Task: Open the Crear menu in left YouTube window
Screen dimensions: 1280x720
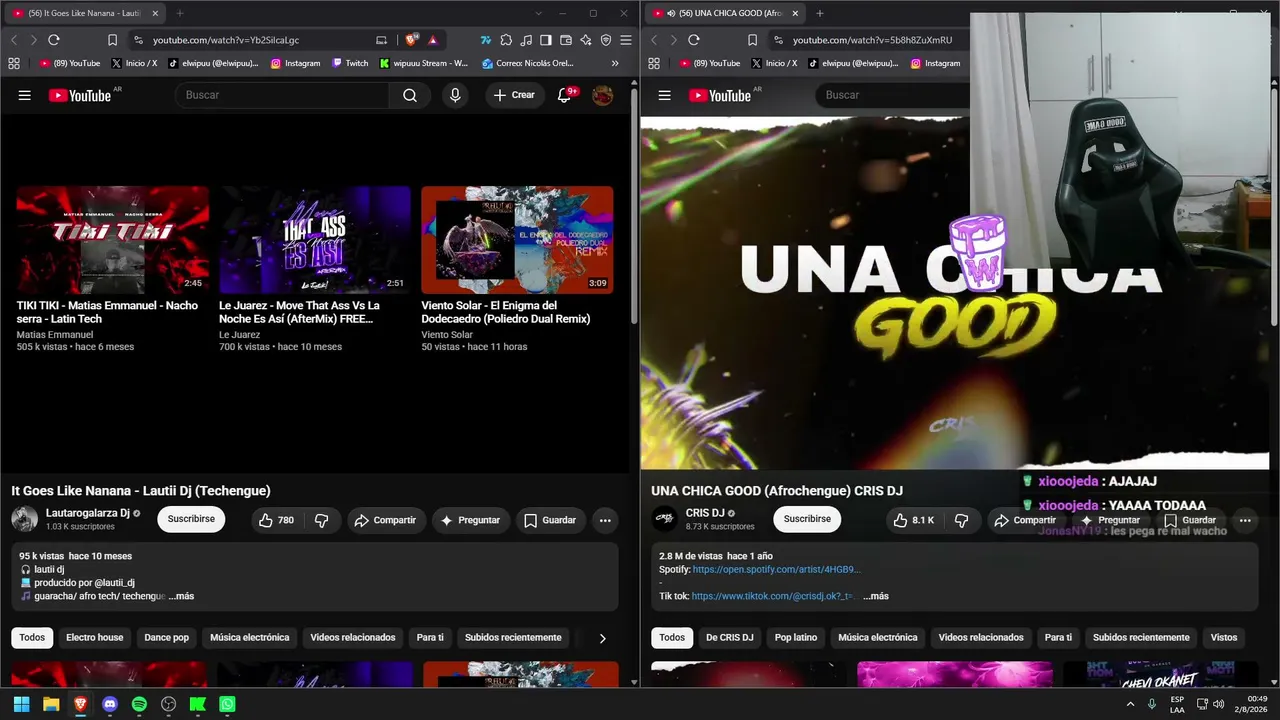Action: pyautogui.click(x=515, y=95)
